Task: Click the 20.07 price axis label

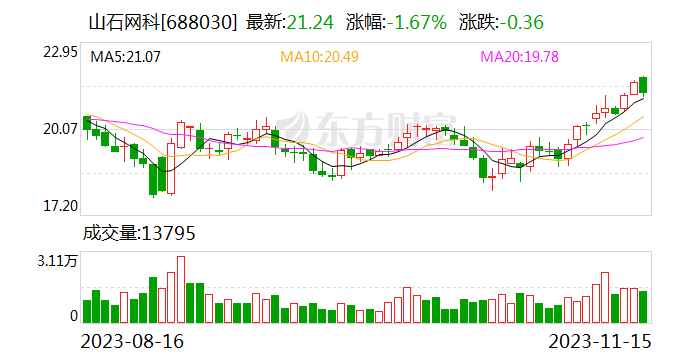Action: pyautogui.click(x=60, y=129)
